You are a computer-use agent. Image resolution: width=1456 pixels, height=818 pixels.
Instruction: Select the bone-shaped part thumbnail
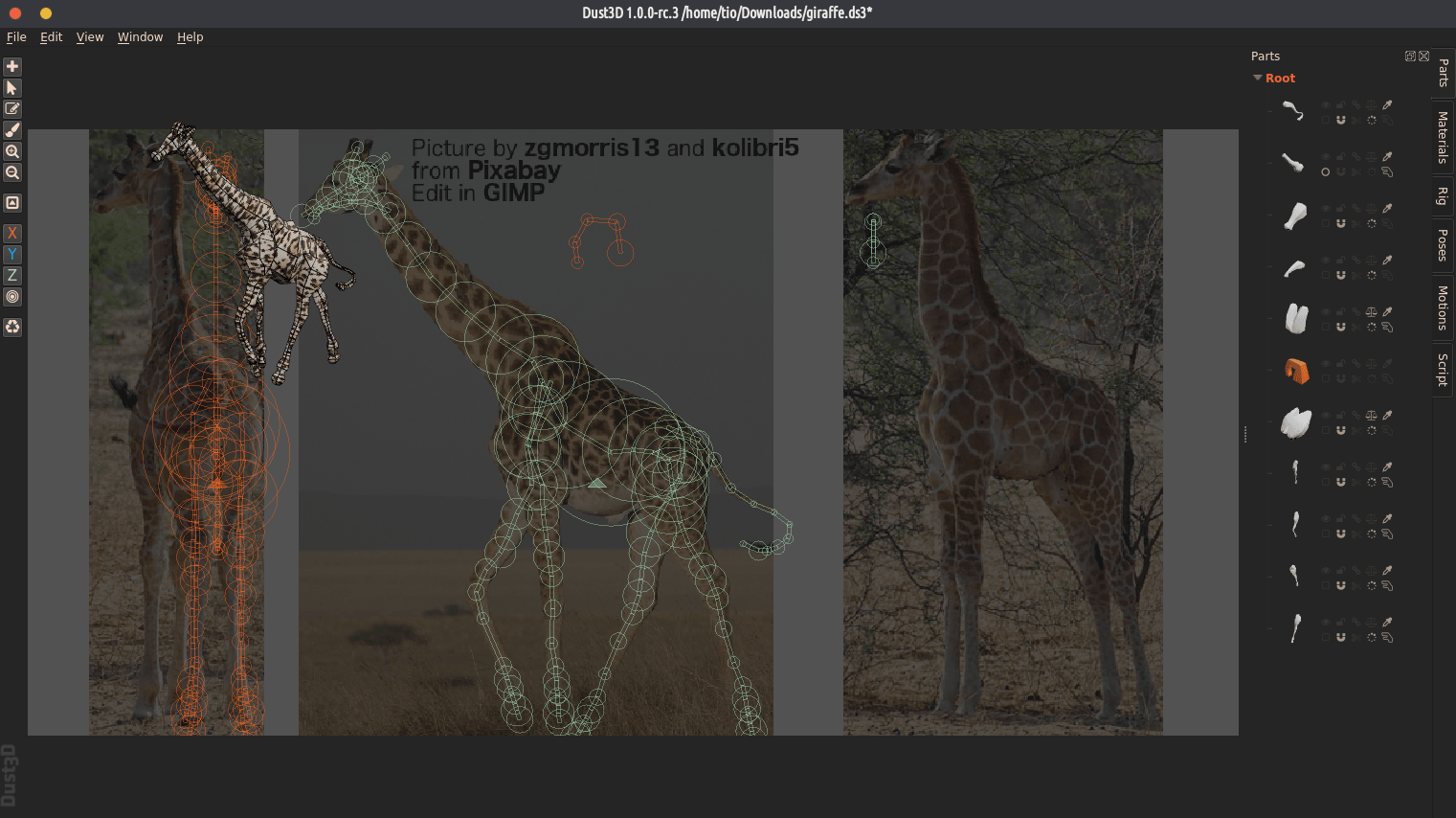point(1293,163)
